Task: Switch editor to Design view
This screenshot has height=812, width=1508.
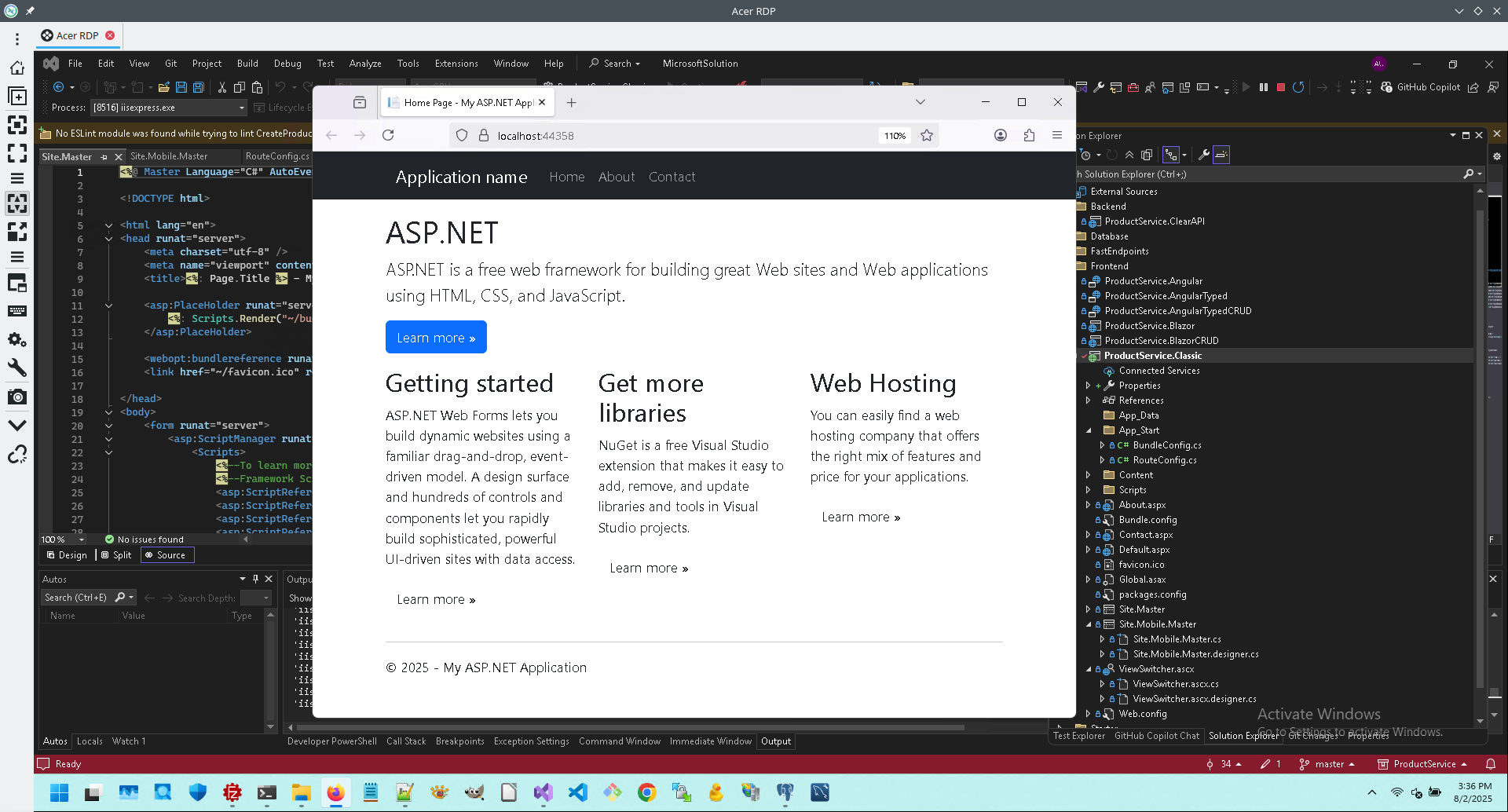Action: 68,555
